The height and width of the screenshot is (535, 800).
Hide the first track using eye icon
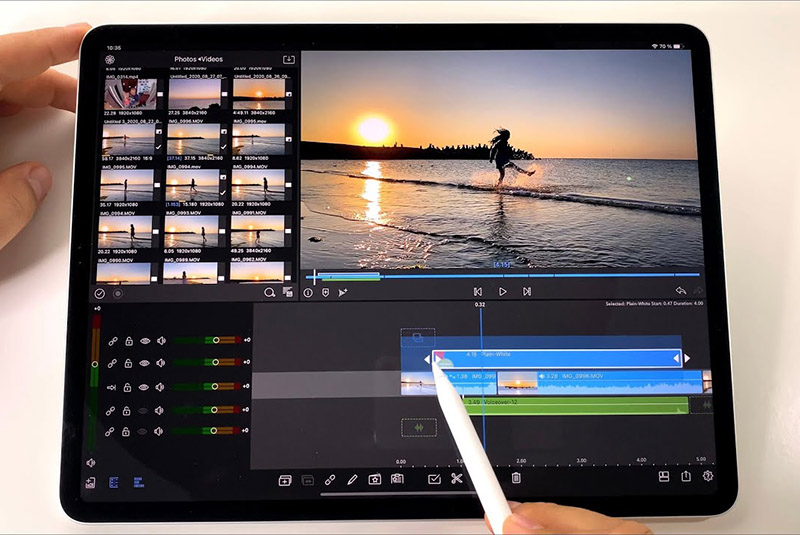click(x=144, y=341)
